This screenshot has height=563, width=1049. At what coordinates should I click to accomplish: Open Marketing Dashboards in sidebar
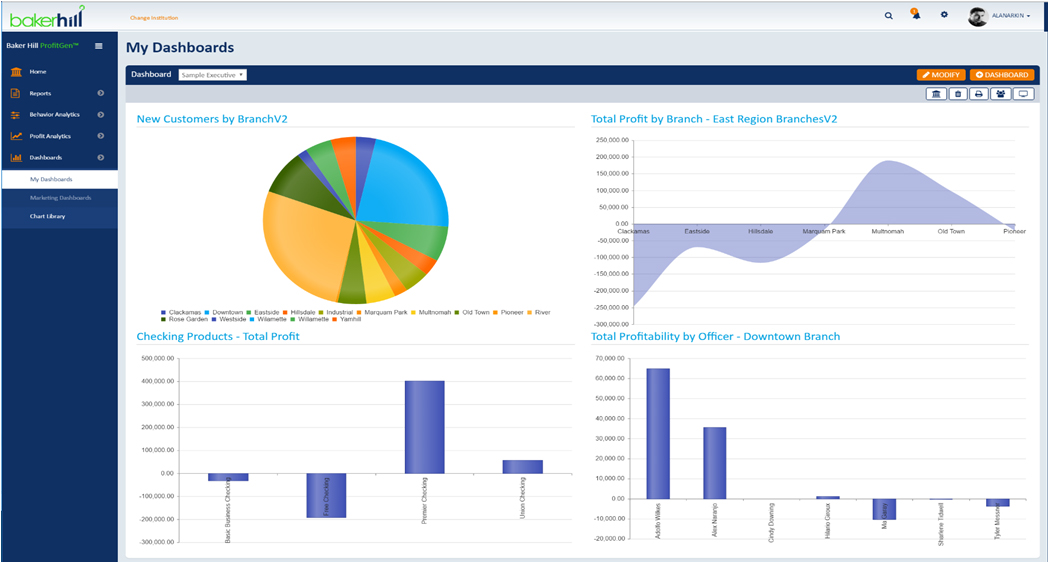coord(60,198)
